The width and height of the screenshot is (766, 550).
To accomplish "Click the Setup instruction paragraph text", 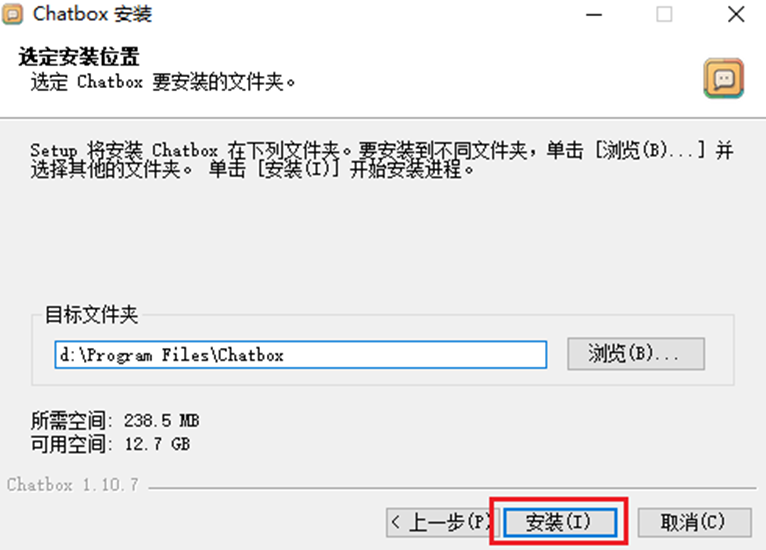I will [382, 160].
